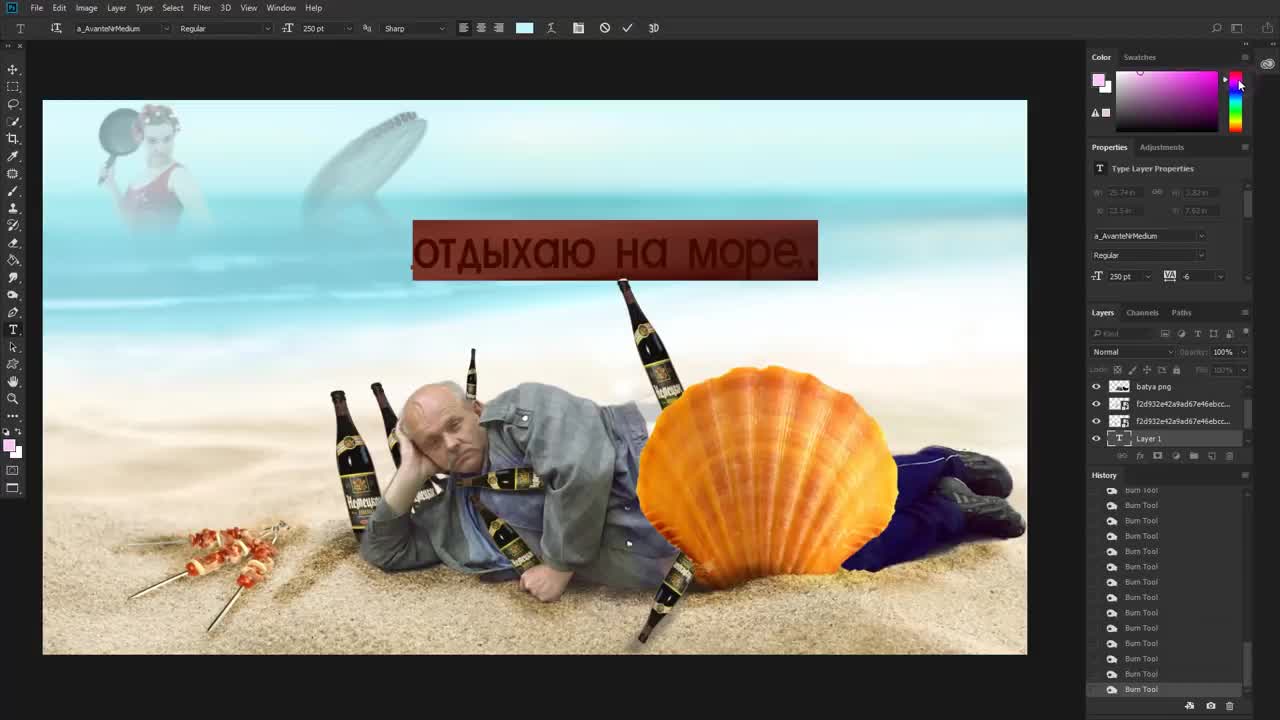1280x720 pixels.
Task: Pick the Zoom tool in the toolbar
Action: point(13,398)
